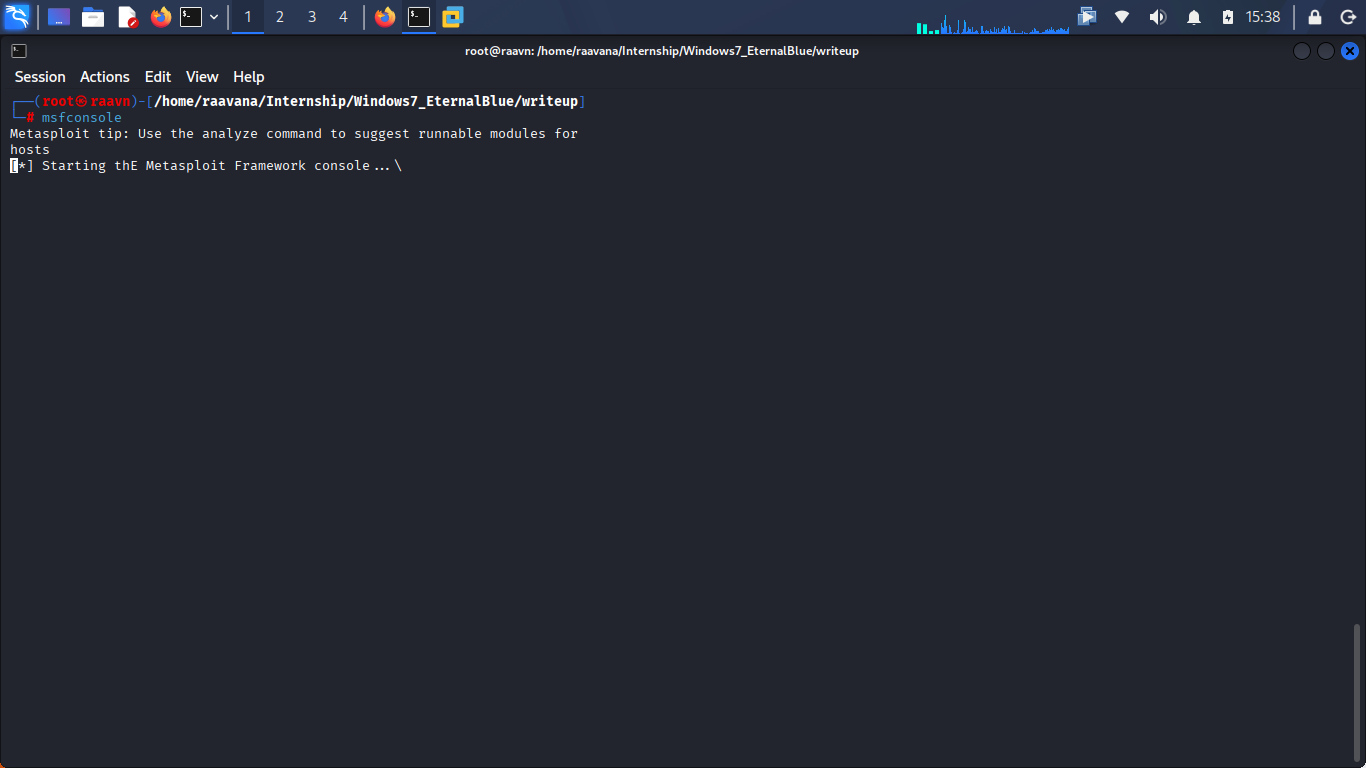This screenshot has height=768, width=1366.
Task: Open the View menu
Action: click(202, 77)
